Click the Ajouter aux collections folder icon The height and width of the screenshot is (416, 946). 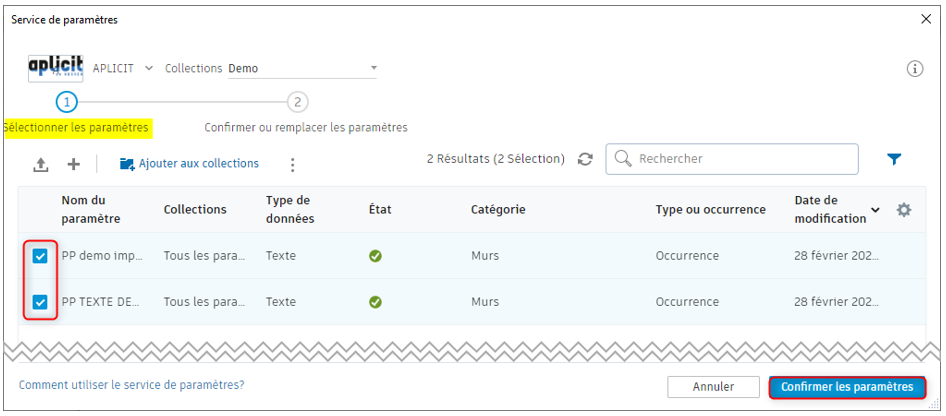(x=127, y=164)
